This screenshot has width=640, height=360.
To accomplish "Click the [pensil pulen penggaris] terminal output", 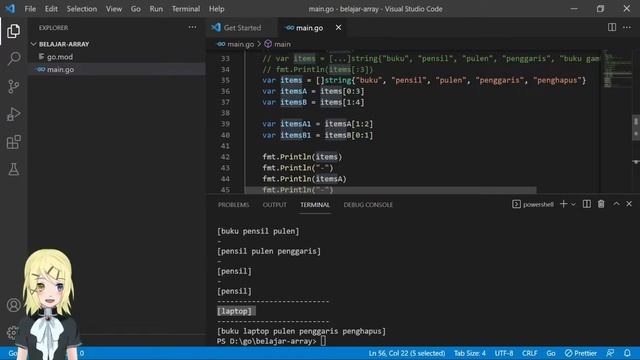I will click(269, 251).
